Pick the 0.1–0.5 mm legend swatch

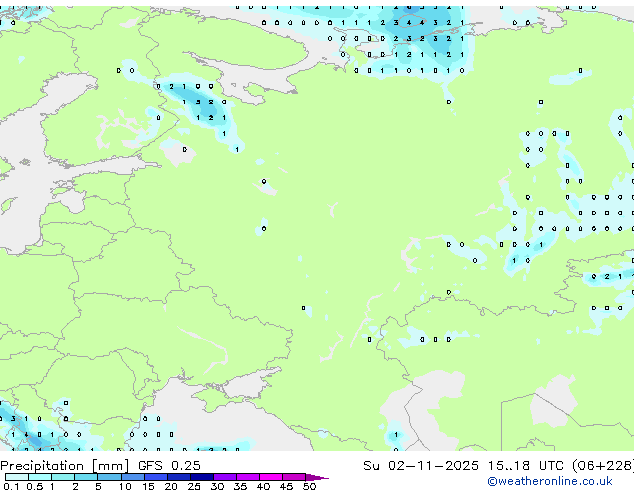point(17,477)
